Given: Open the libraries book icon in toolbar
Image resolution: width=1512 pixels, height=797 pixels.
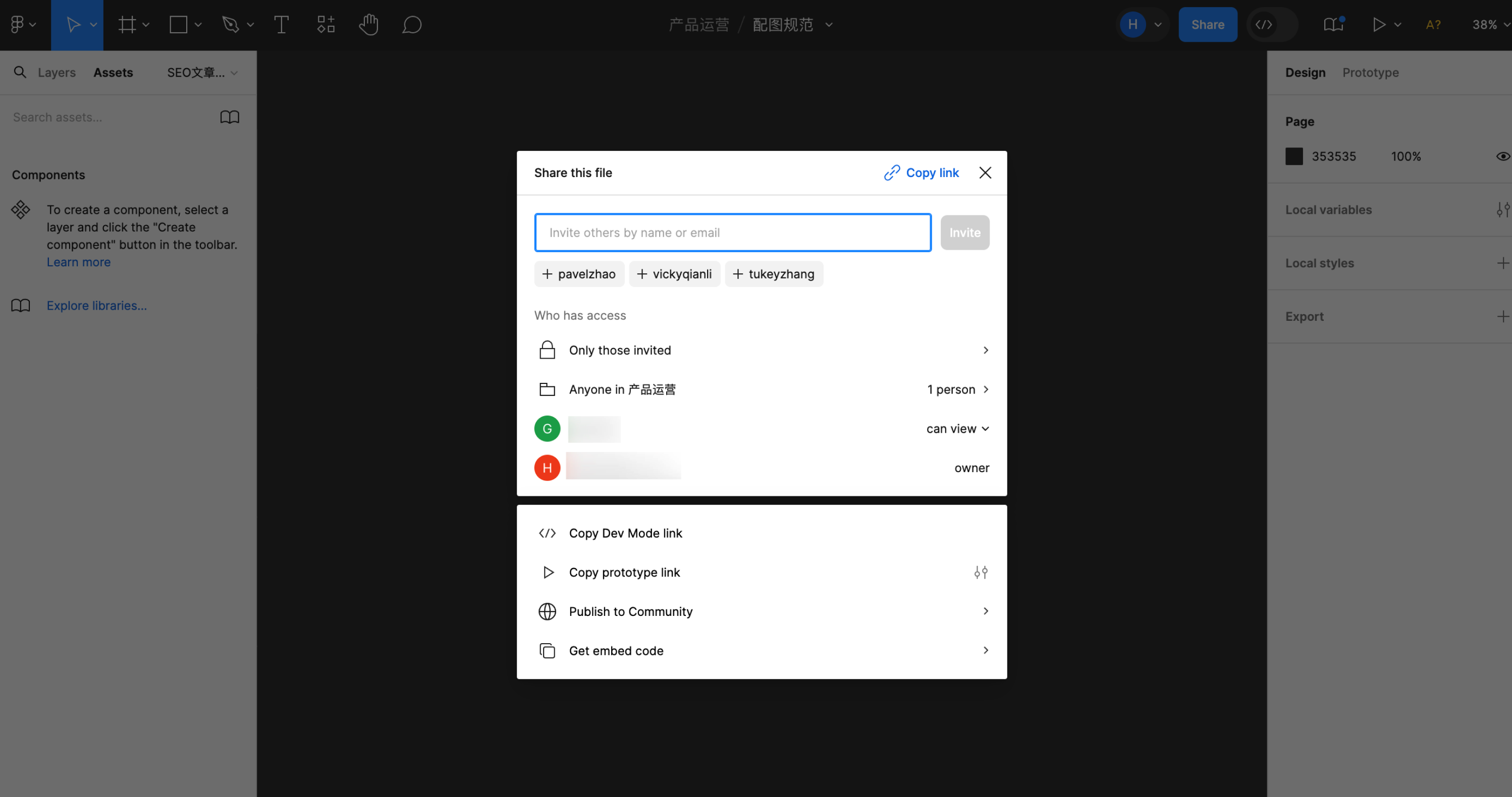Looking at the screenshot, I should pyautogui.click(x=1333, y=25).
